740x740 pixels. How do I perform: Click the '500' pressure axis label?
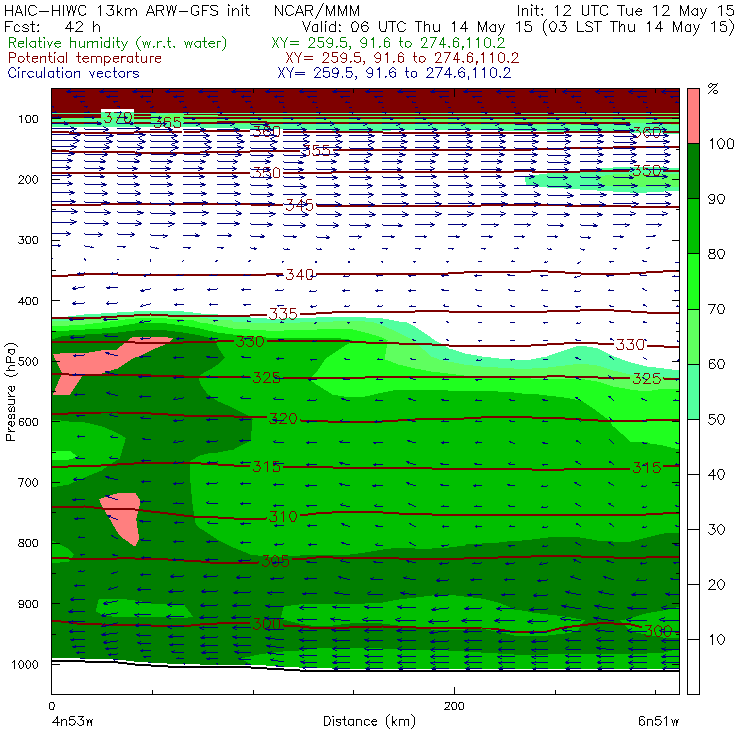(x=28, y=362)
